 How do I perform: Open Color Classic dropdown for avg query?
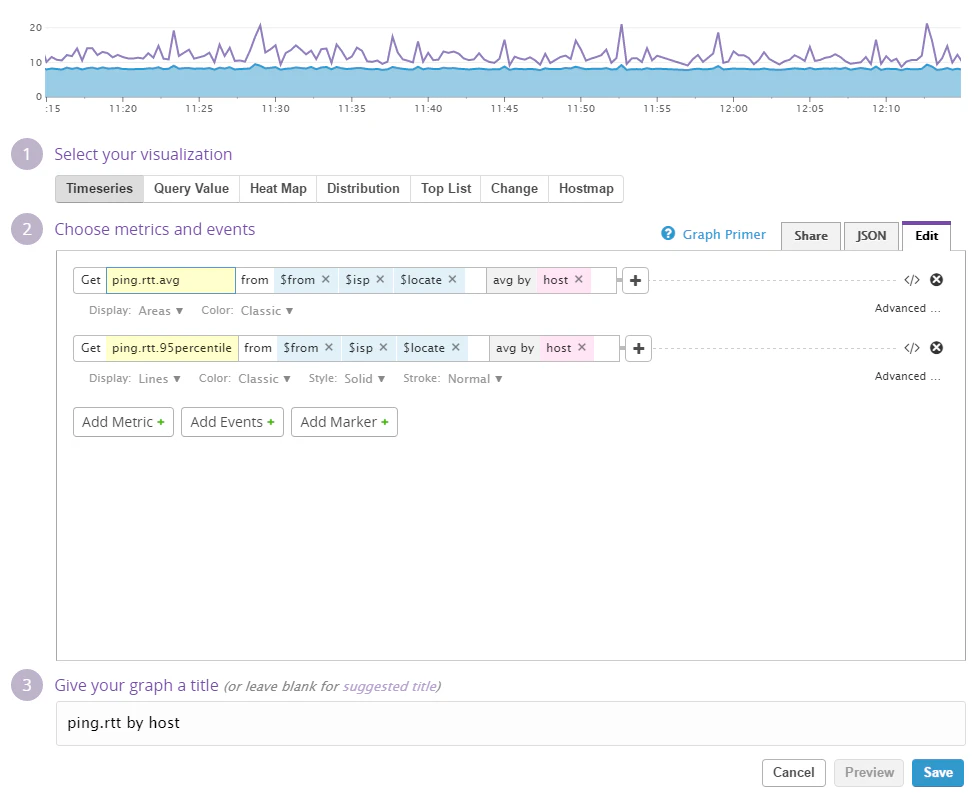pyautogui.click(x=266, y=311)
